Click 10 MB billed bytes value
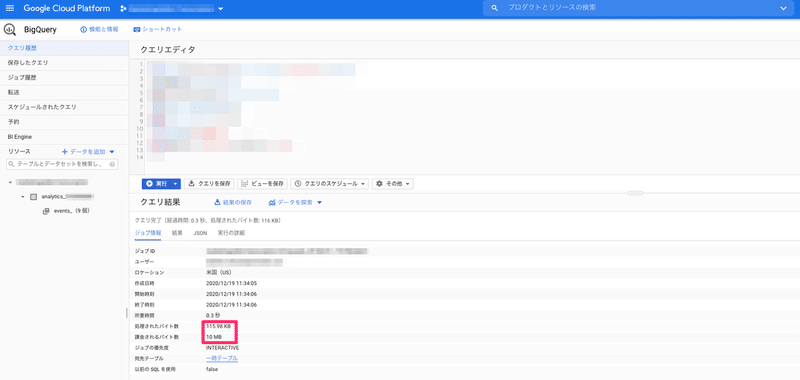The image size is (800, 380). tap(214, 337)
